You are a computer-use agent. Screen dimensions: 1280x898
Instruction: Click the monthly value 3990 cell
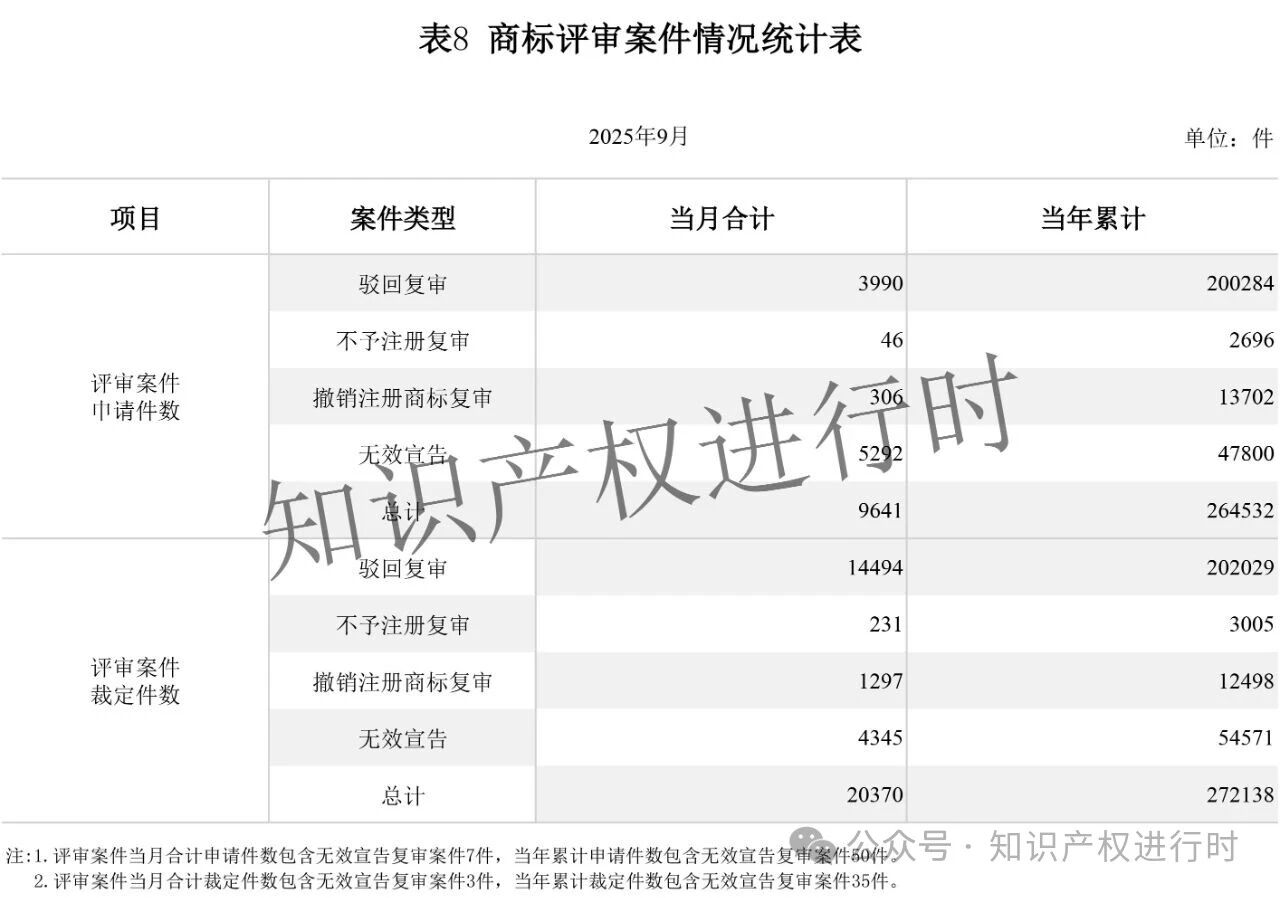[880, 284]
